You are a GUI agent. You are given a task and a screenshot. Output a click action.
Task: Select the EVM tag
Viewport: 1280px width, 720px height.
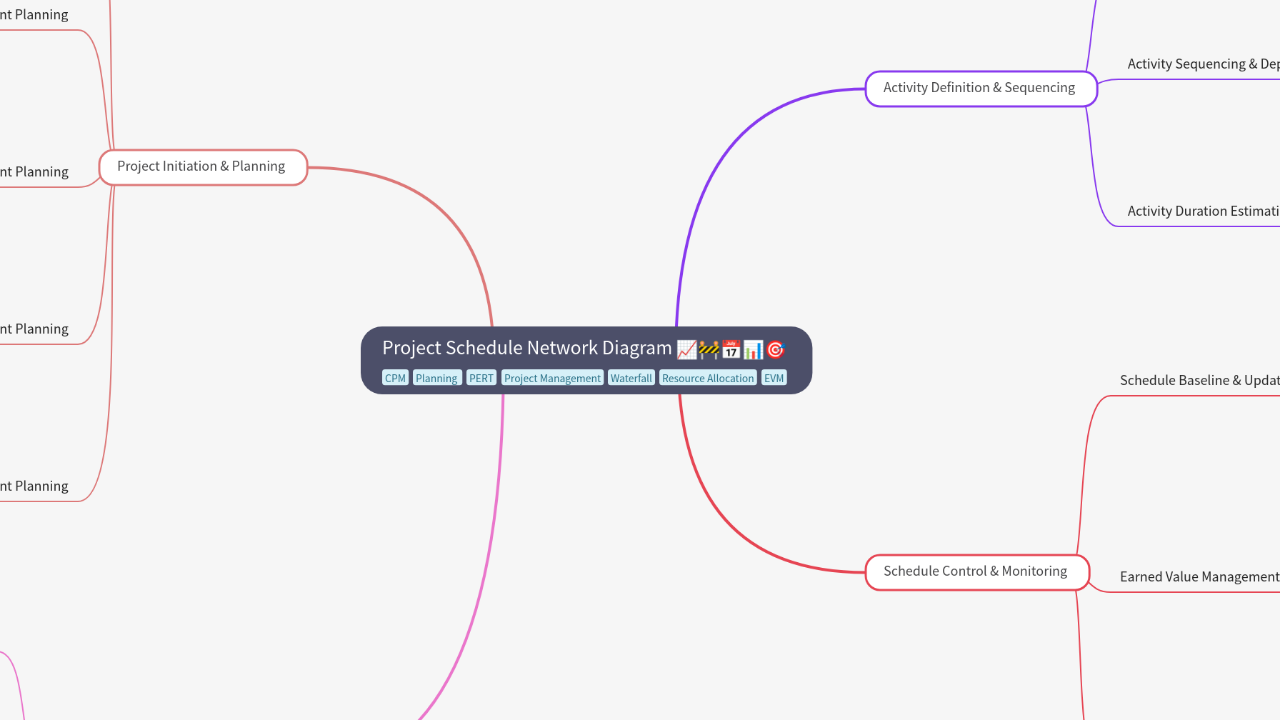[774, 378]
